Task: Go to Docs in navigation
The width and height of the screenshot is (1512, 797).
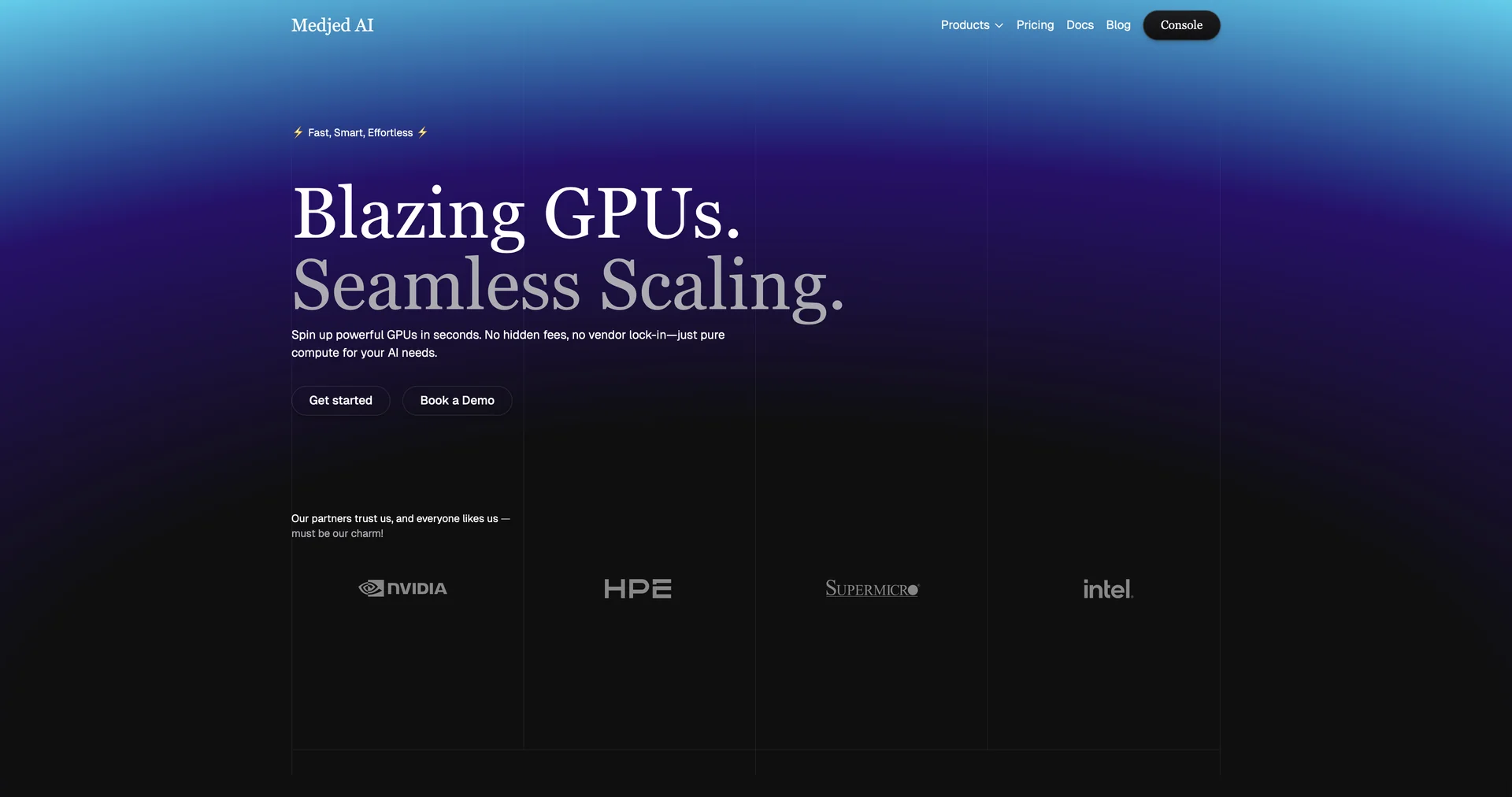Action: point(1080,25)
